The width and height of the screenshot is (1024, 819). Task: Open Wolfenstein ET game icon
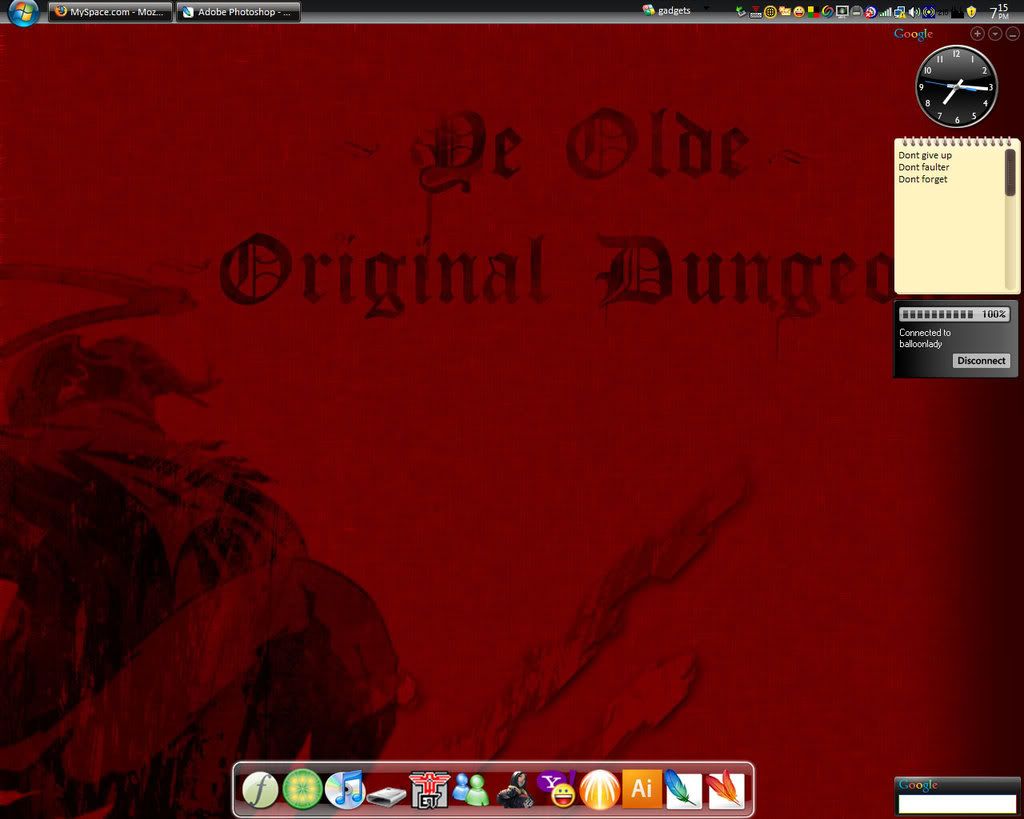point(429,790)
